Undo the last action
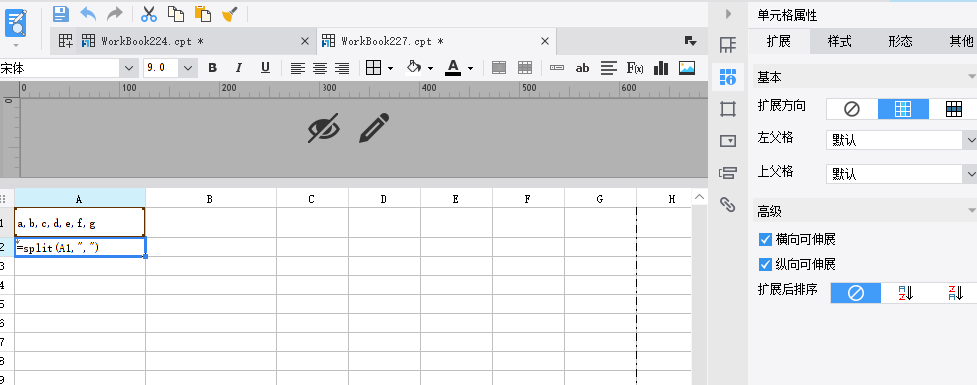 pyautogui.click(x=88, y=14)
